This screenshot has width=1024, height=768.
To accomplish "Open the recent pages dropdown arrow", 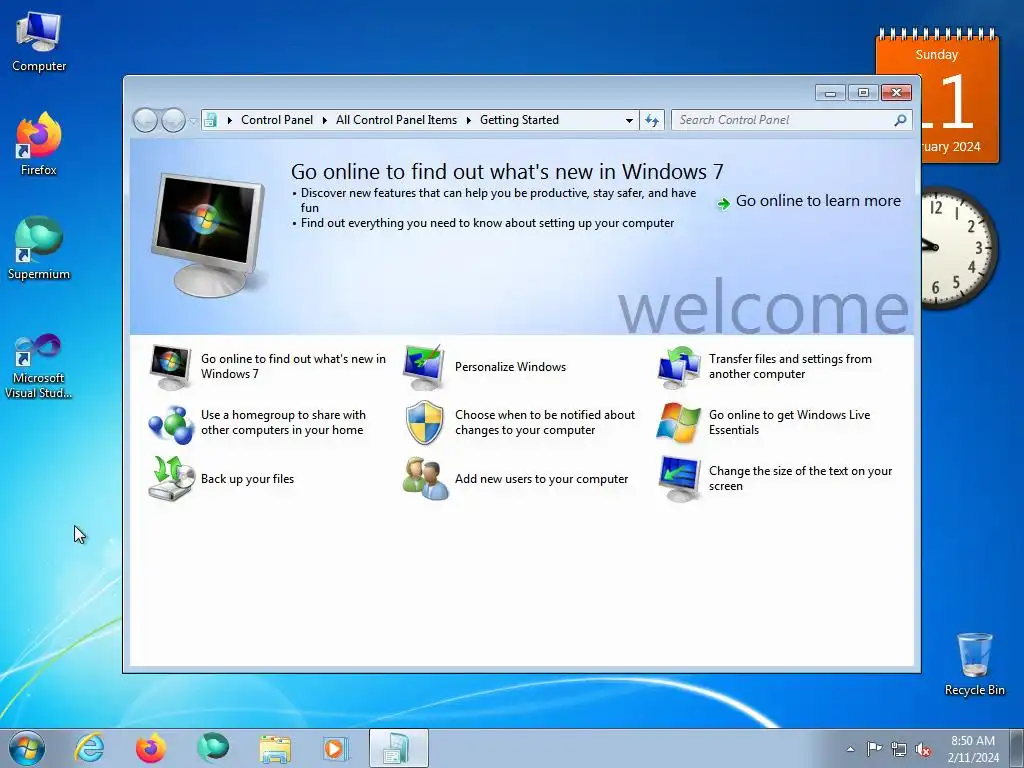I will [193, 121].
